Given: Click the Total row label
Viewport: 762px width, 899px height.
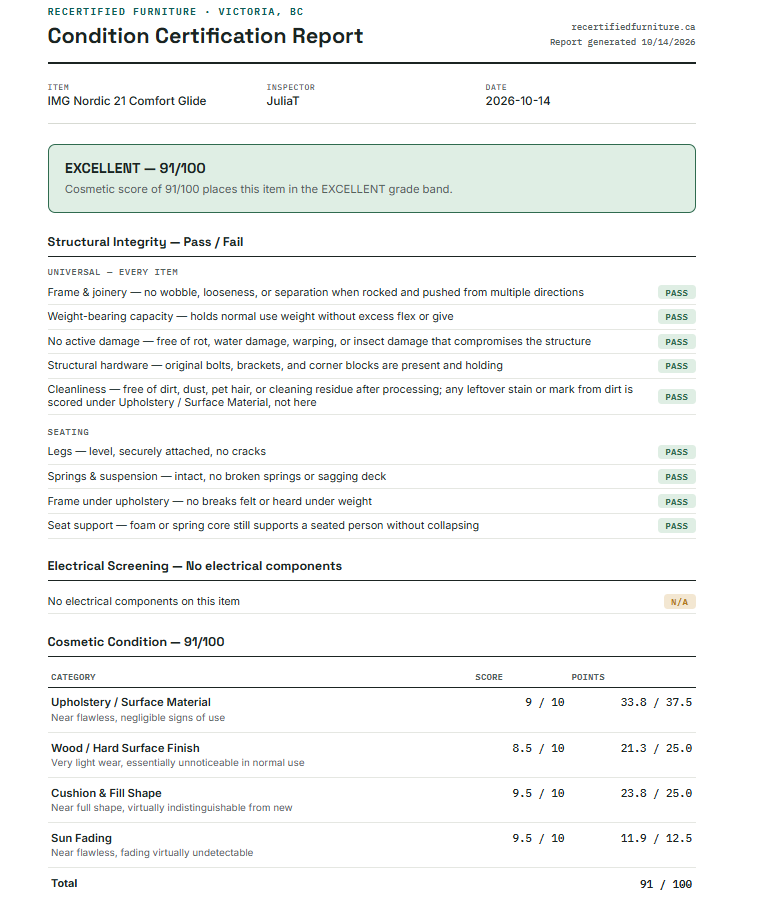Looking at the screenshot, I should [64, 884].
